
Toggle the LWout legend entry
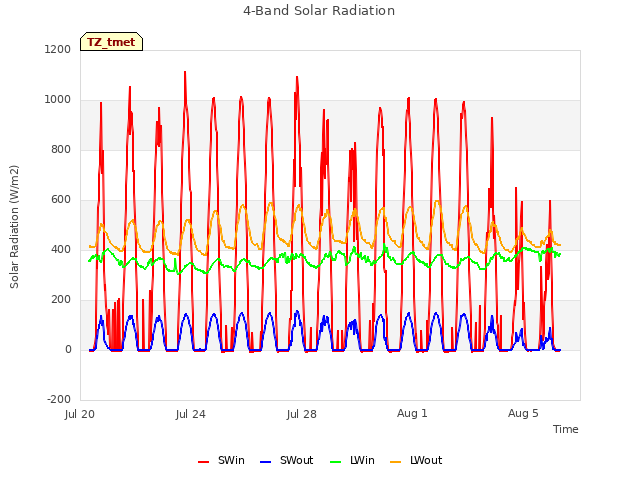416,460
